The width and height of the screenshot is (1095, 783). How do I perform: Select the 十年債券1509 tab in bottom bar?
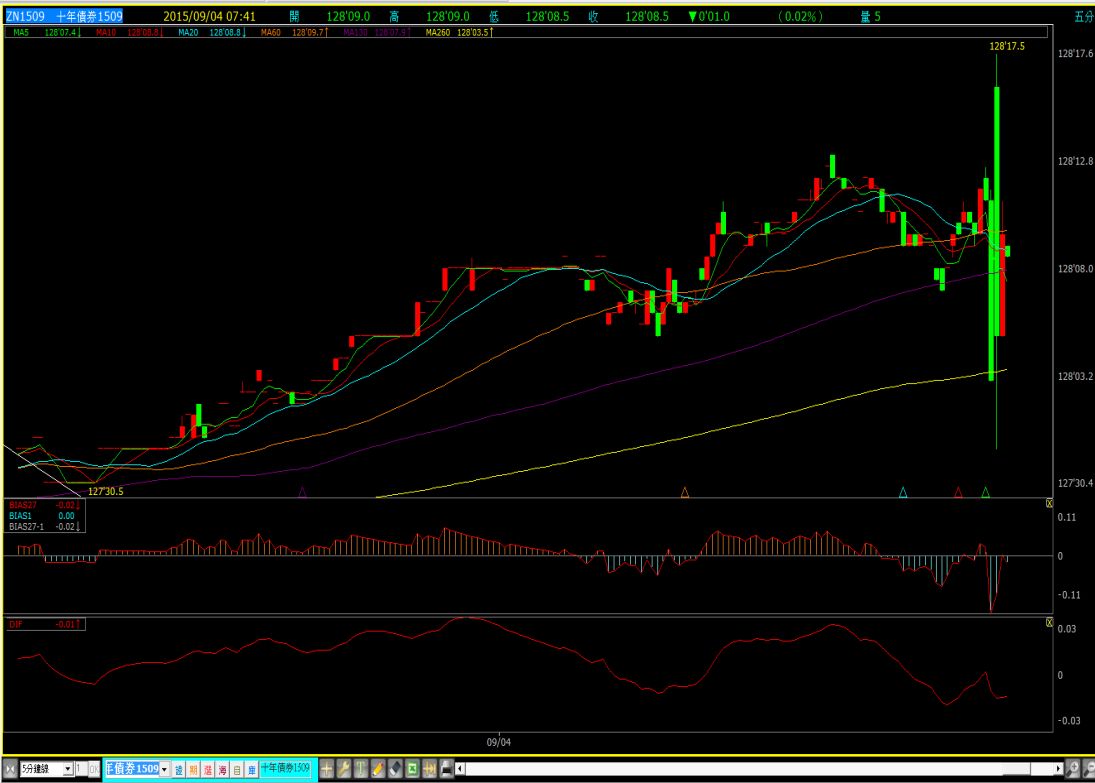286,768
